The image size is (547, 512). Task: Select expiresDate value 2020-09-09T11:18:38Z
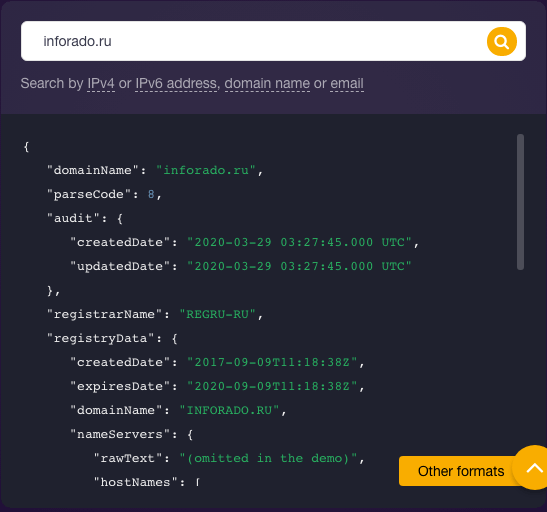coord(272,386)
